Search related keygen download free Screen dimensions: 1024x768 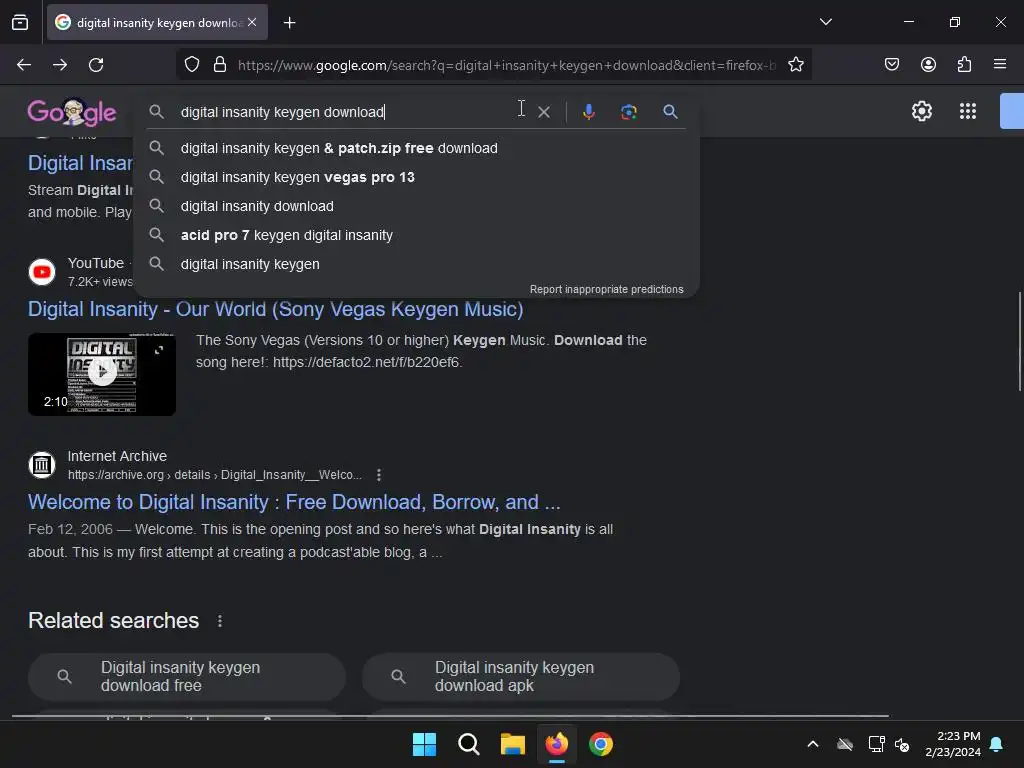coord(187,677)
